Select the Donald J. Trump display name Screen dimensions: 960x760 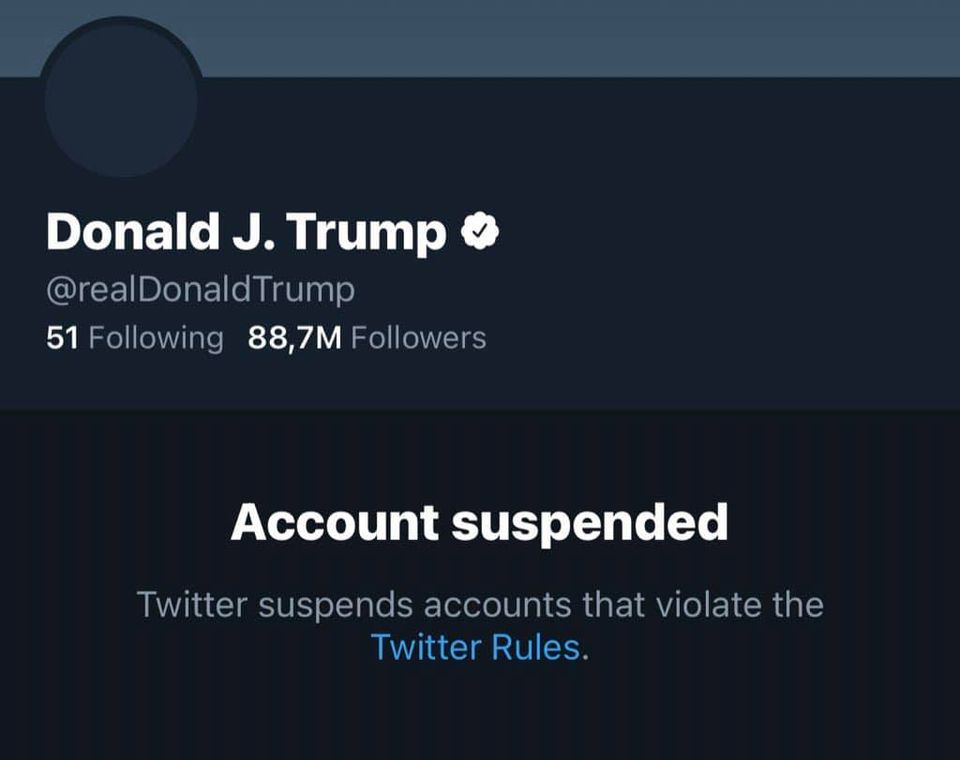pyautogui.click(x=246, y=233)
